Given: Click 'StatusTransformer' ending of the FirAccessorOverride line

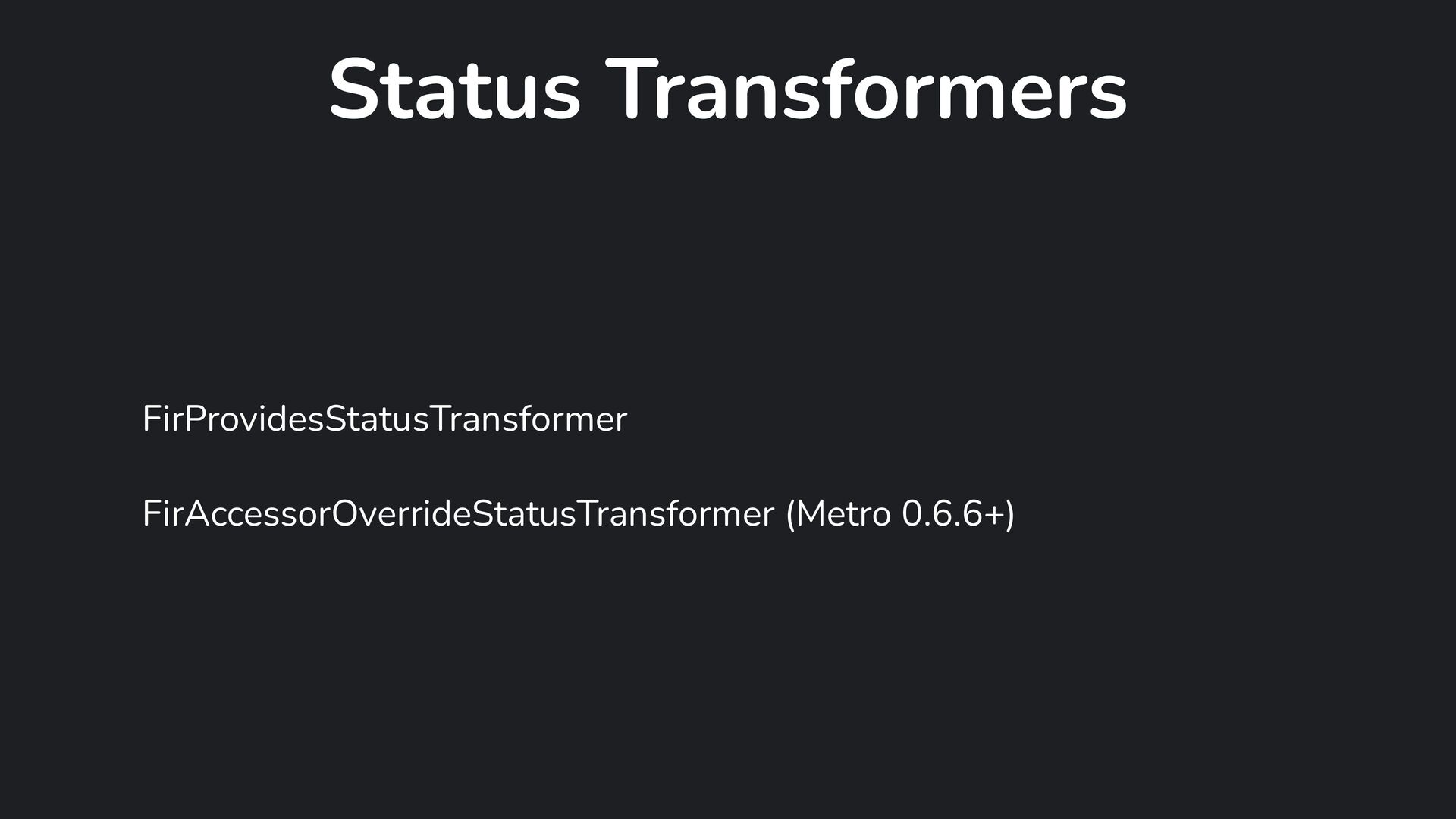Looking at the screenshot, I should (x=623, y=514).
